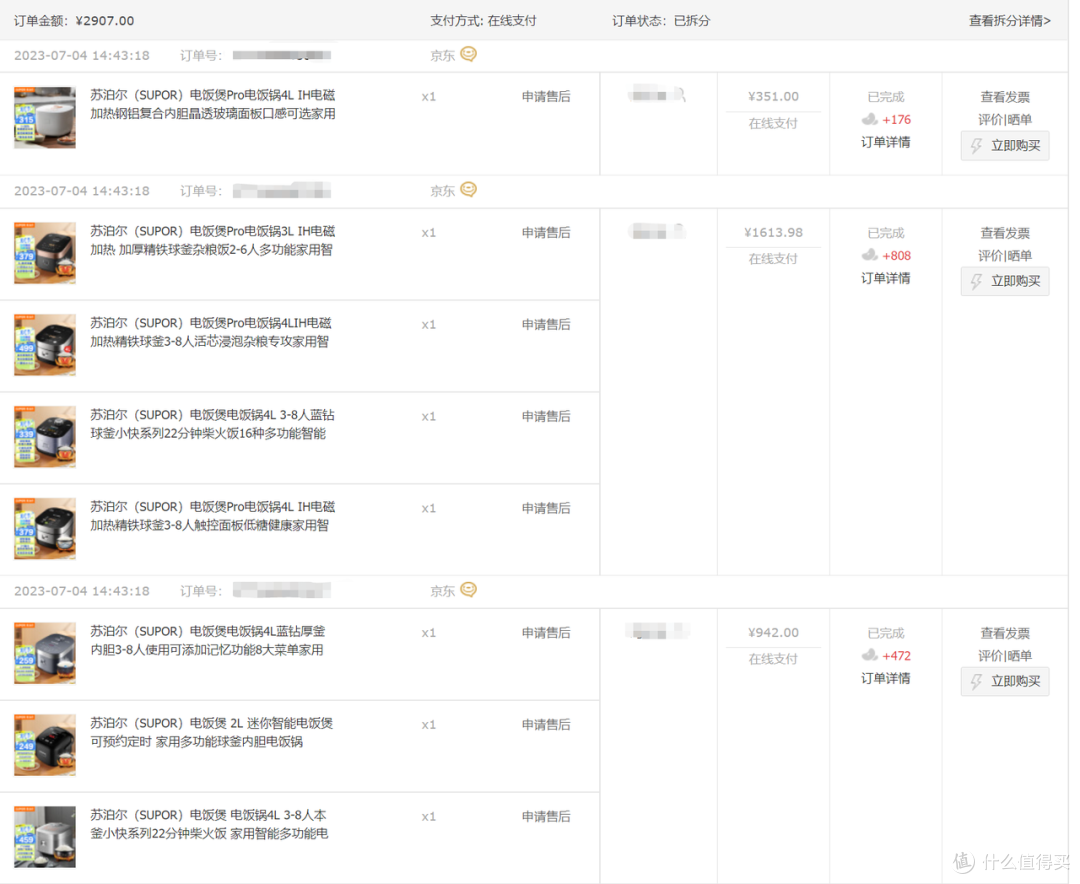1080x884 pixels.
Task: Click JD chat icon in first order header
Action: (468, 54)
